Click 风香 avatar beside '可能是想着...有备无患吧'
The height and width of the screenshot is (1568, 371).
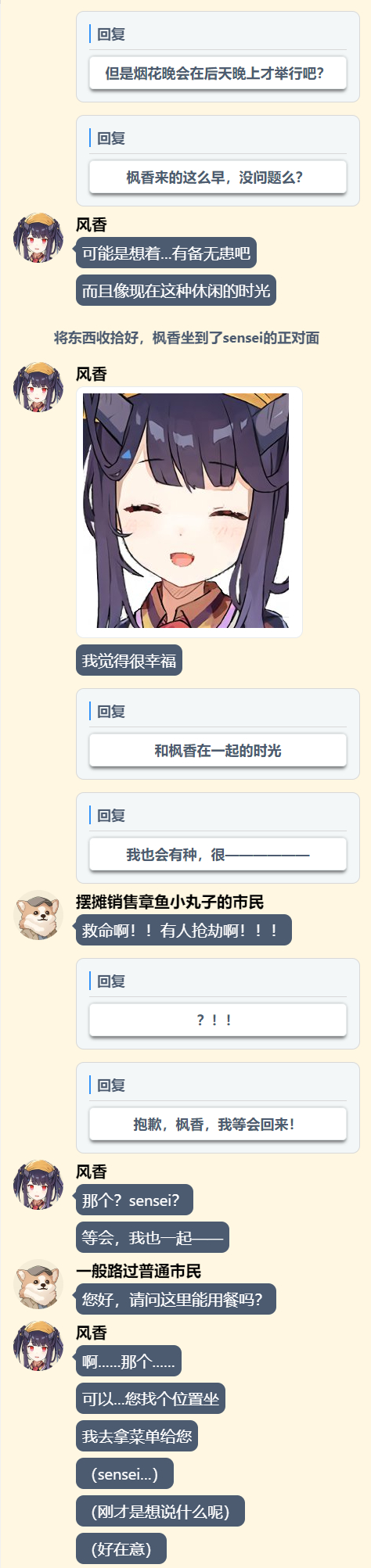(x=38, y=238)
